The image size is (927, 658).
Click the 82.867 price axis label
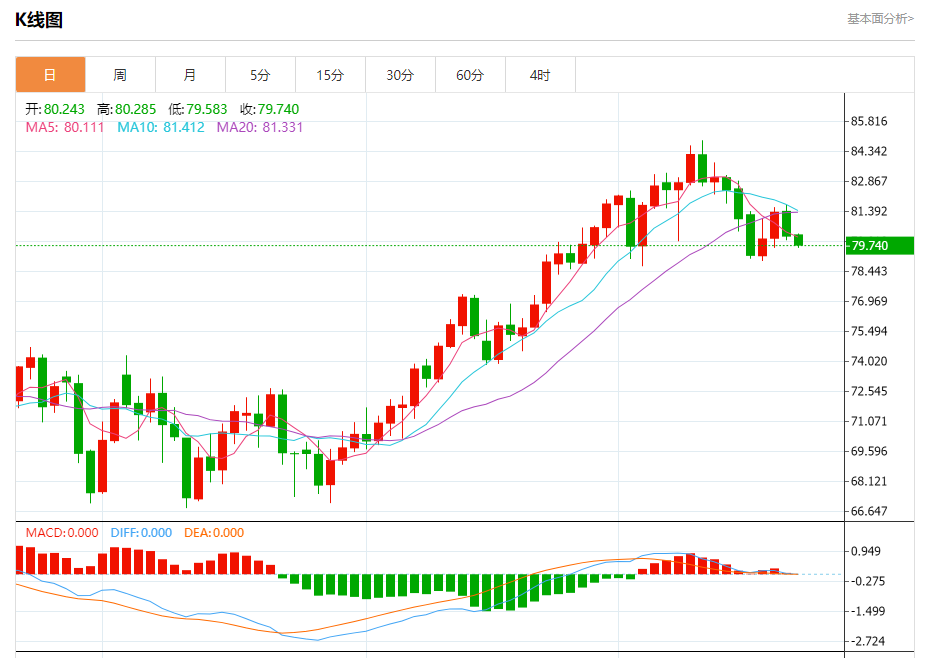click(x=869, y=181)
